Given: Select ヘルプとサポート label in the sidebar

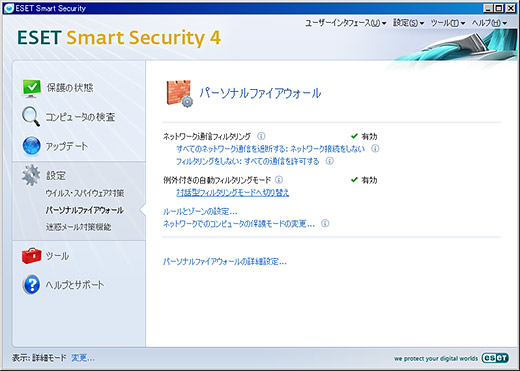Looking at the screenshot, I should coord(75,285).
